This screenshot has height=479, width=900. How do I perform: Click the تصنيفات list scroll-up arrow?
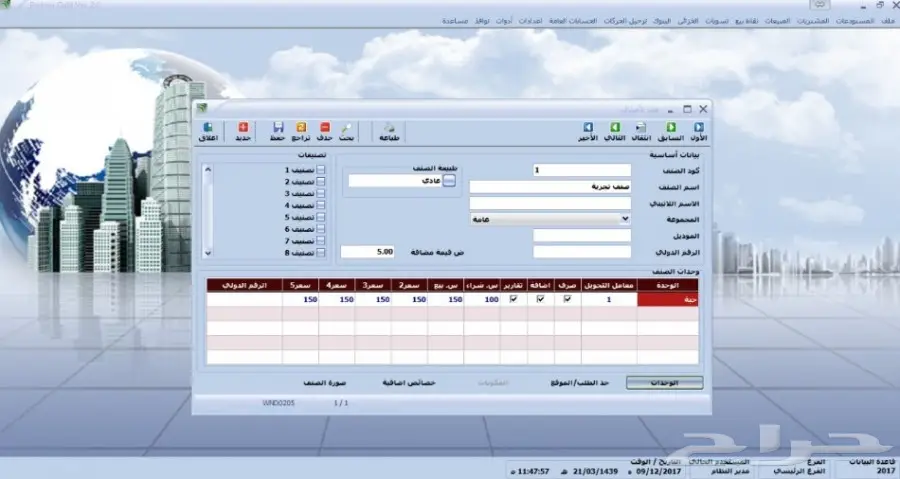(x=208, y=170)
